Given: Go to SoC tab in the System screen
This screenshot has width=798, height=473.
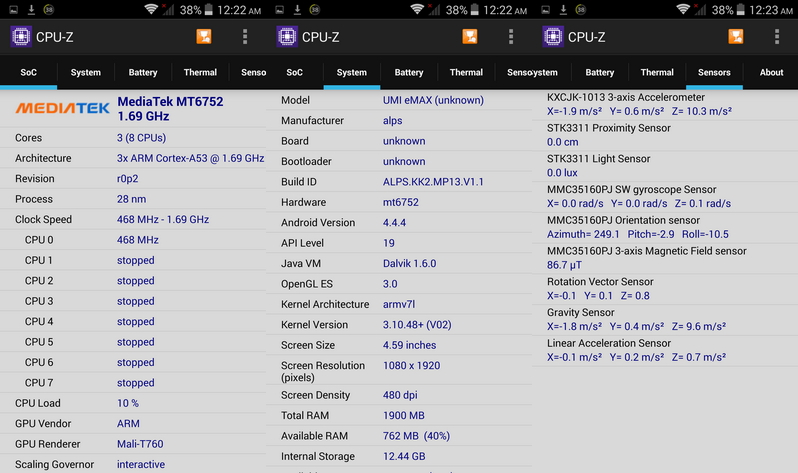Looking at the screenshot, I should coord(294,72).
